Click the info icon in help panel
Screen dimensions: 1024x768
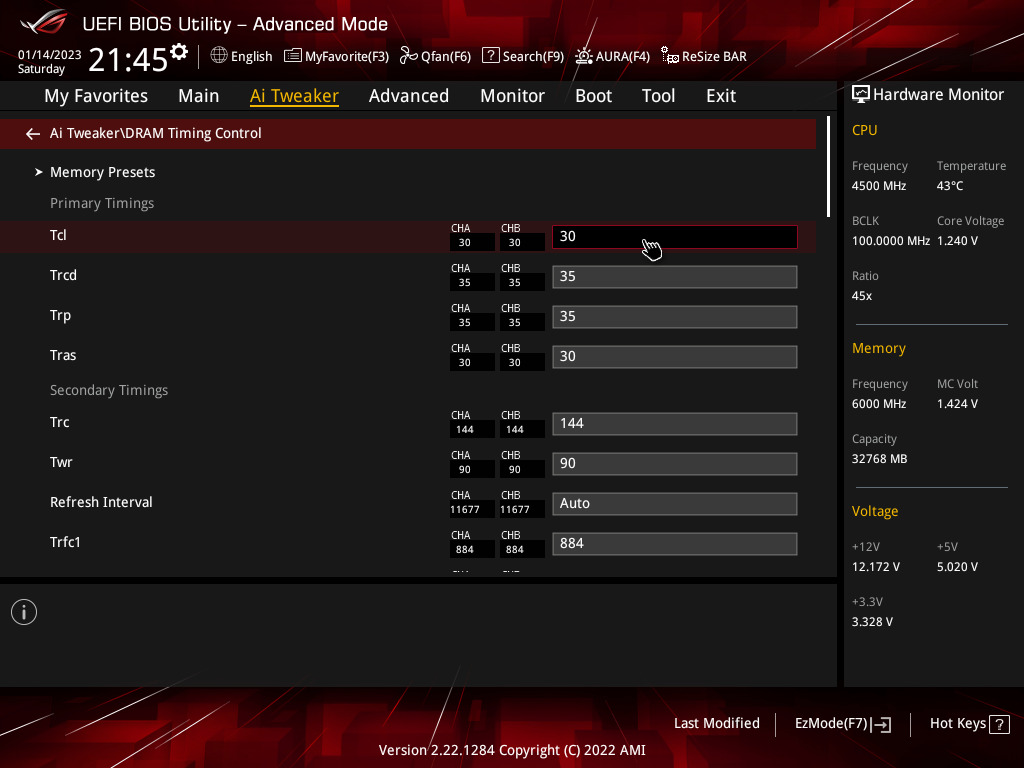click(x=24, y=612)
